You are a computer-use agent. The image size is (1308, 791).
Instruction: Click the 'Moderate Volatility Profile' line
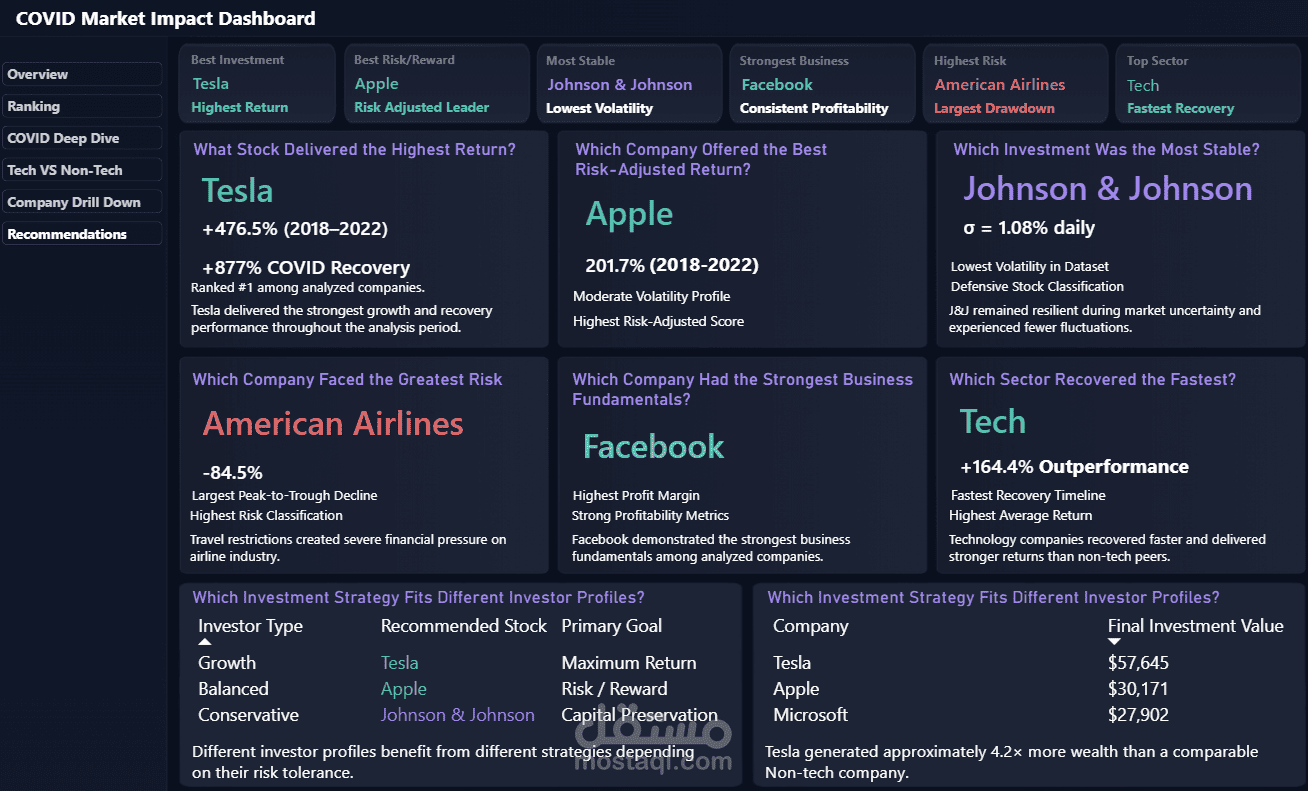tap(652, 297)
